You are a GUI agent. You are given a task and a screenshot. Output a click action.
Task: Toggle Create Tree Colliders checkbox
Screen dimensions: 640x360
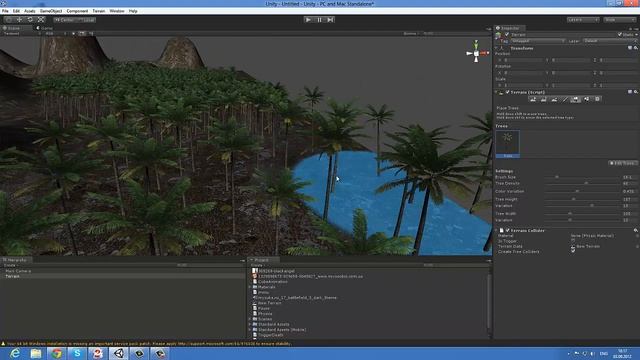click(573, 251)
